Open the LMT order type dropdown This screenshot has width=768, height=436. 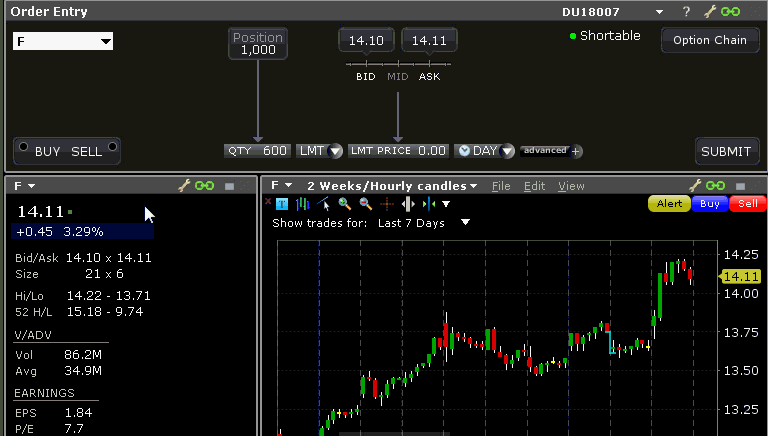tap(320, 151)
